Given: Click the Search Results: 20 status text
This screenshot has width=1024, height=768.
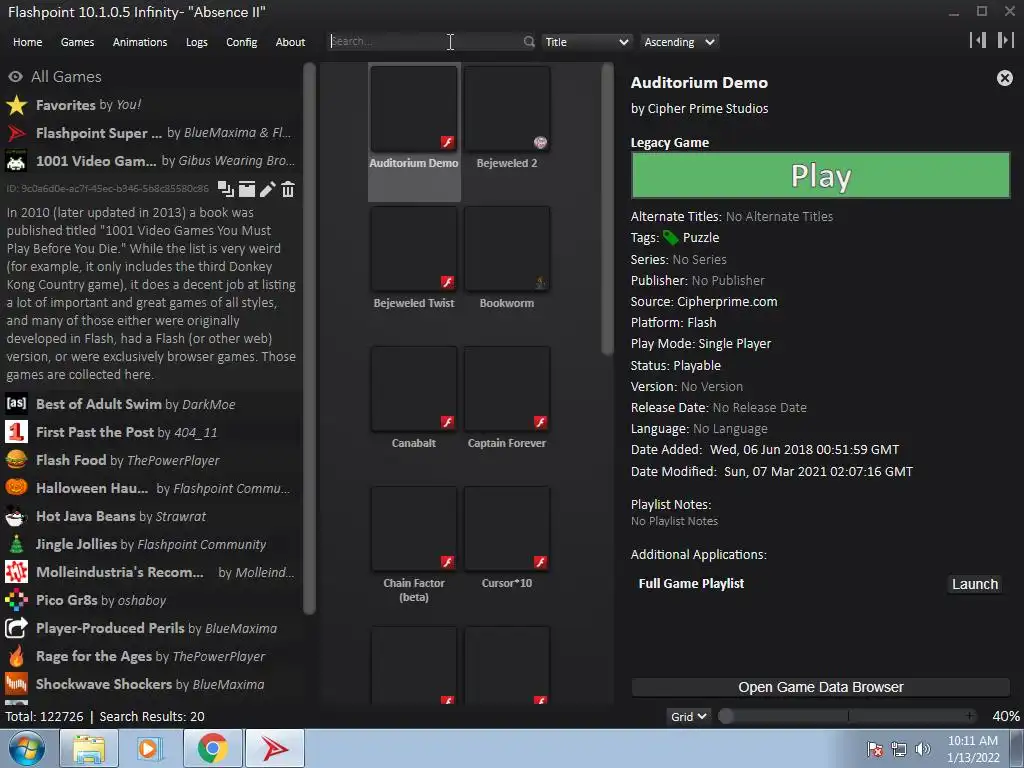Looking at the screenshot, I should [x=152, y=716].
